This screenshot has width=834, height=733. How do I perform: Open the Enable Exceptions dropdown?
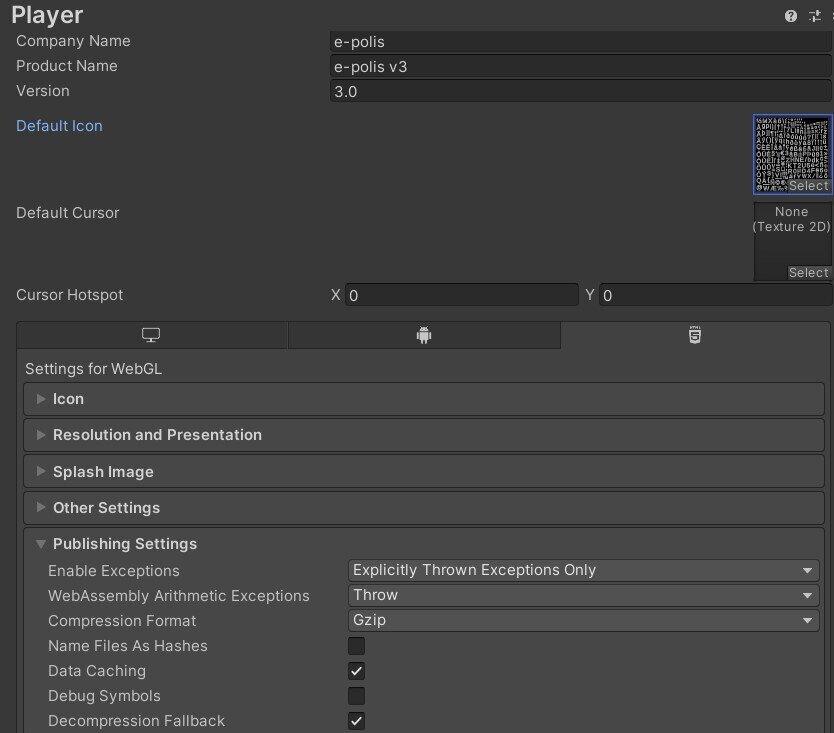click(583, 570)
